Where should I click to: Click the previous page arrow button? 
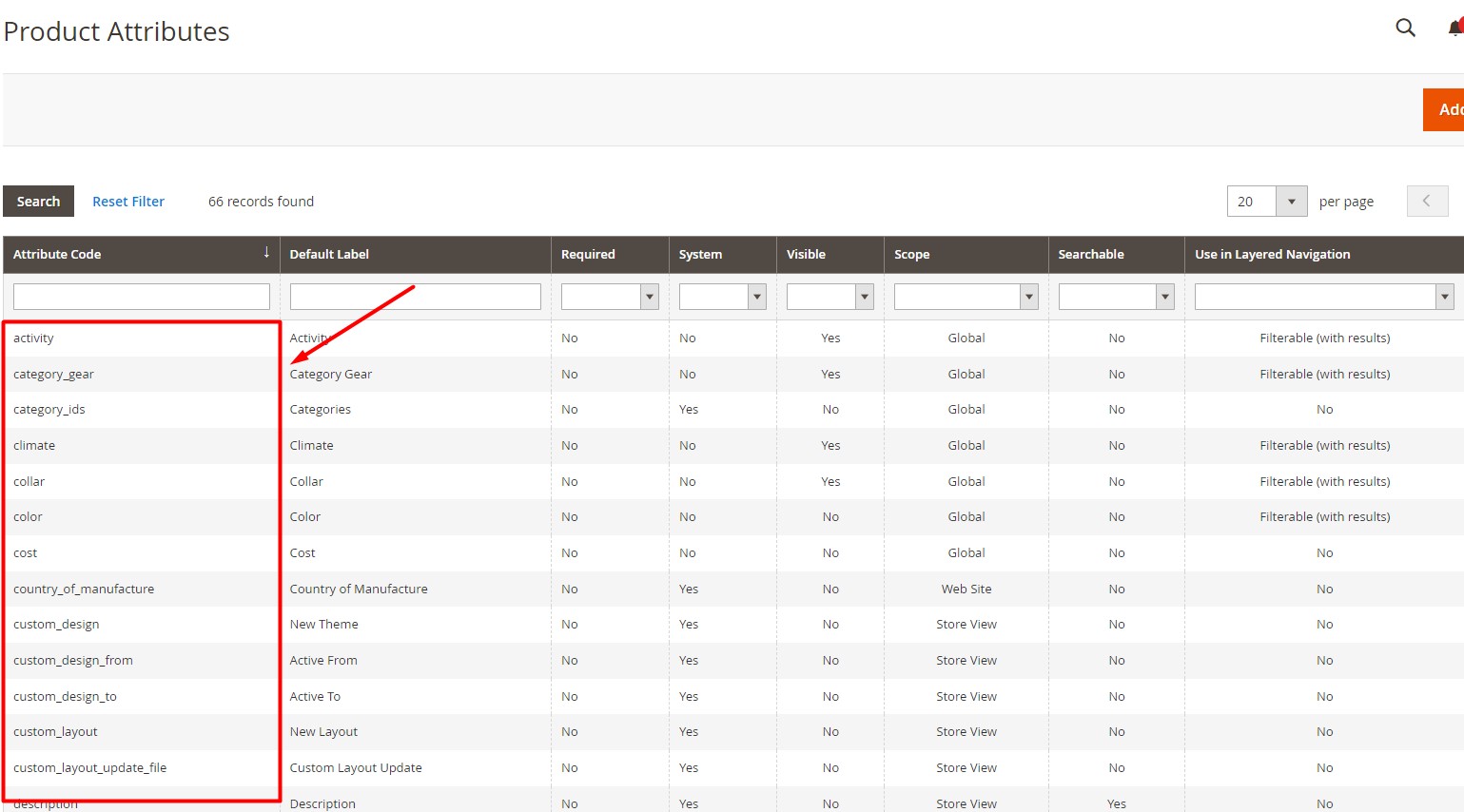pos(1427,202)
